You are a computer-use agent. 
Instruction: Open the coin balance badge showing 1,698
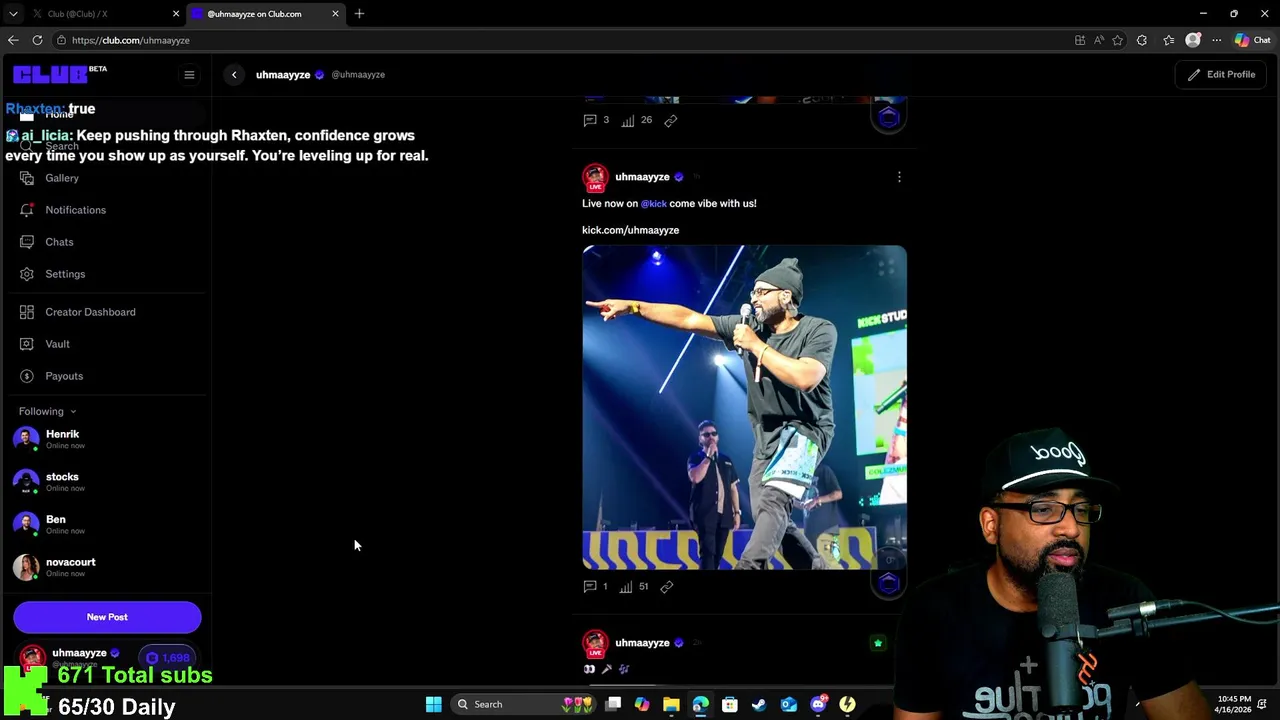coord(168,658)
